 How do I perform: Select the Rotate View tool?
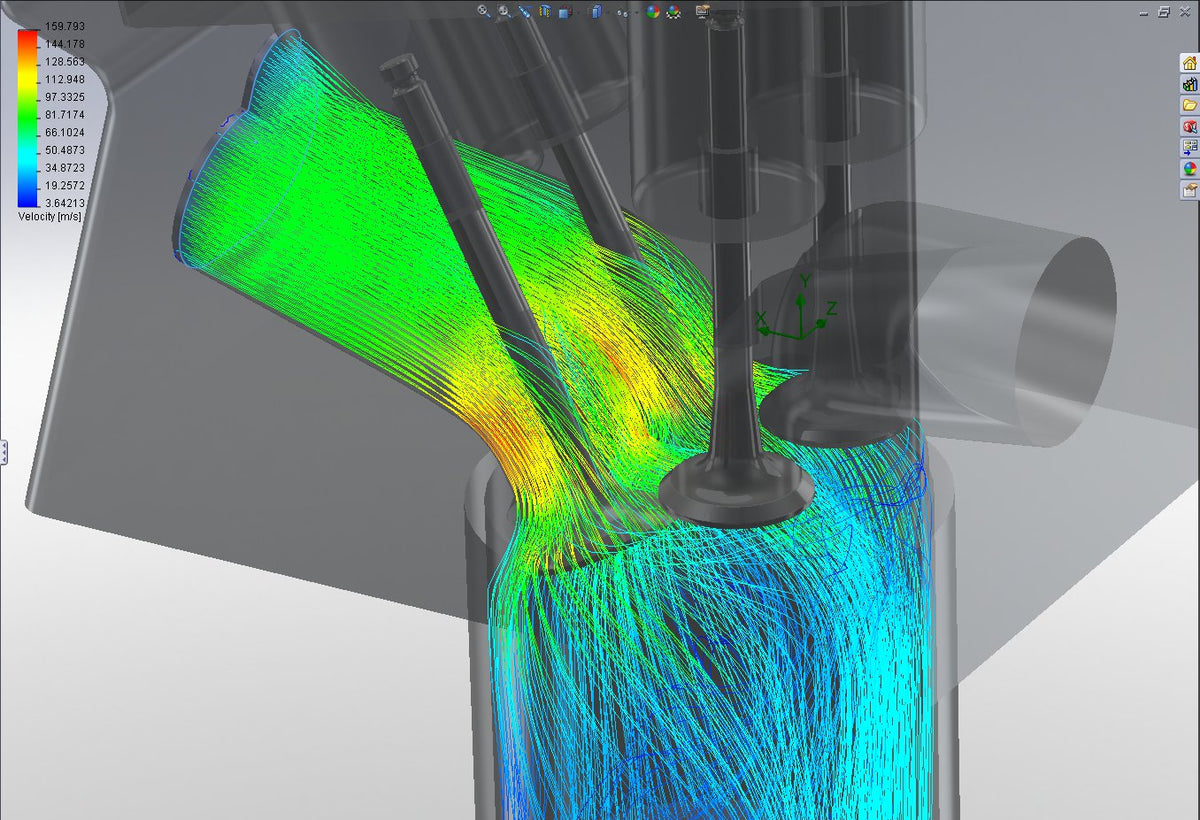point(526,11)
